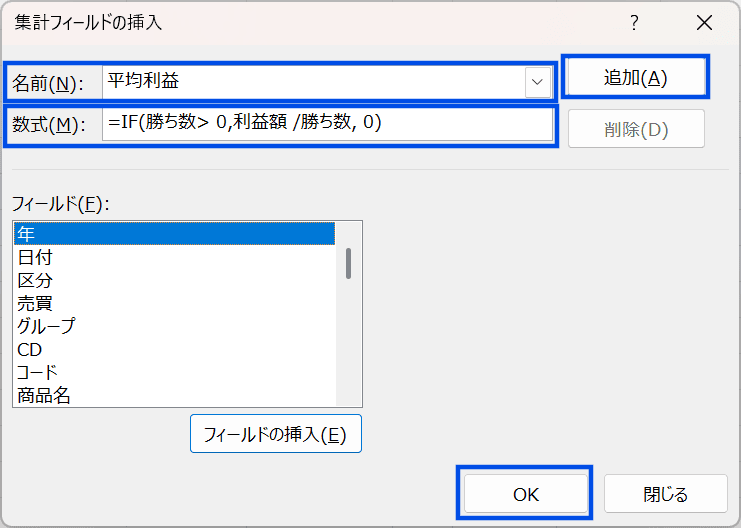Click the field list scrollbar thumb
This screenshot has width=741, height=528.
click(348, 263)
